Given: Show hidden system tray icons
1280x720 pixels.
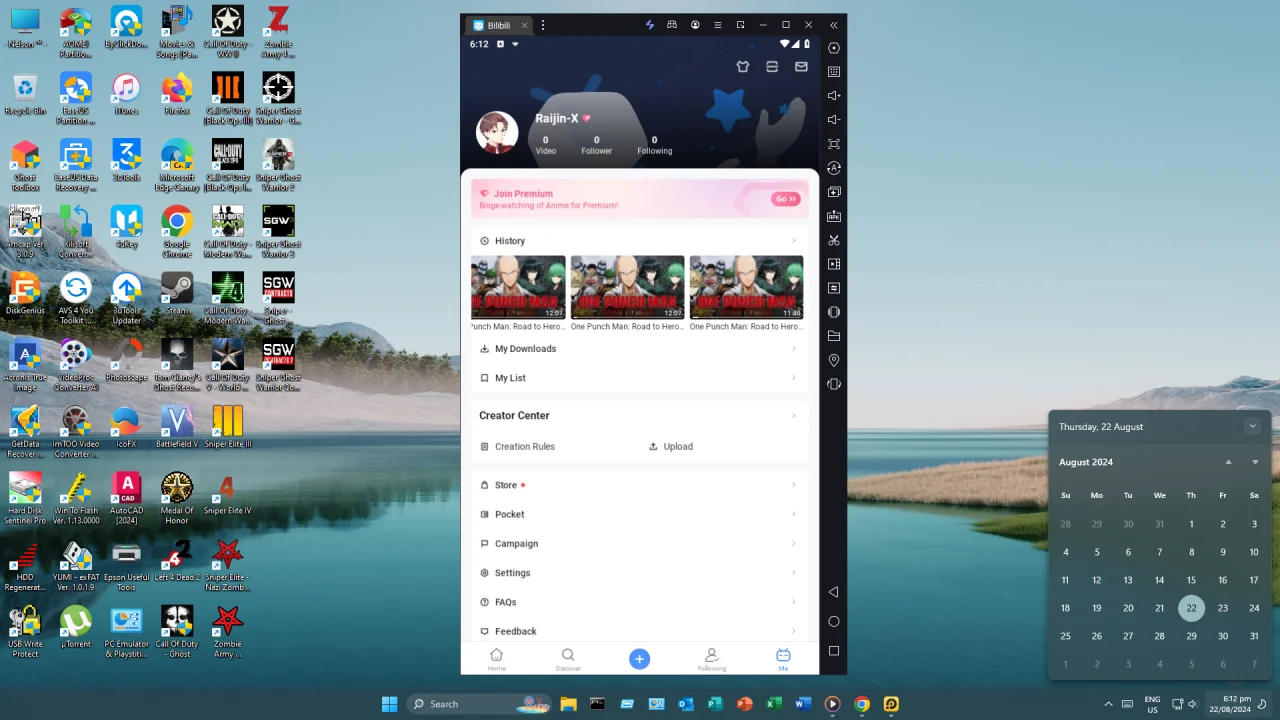Looking at the screenshot, I should pyautogui.click(x=1107, y=704).
